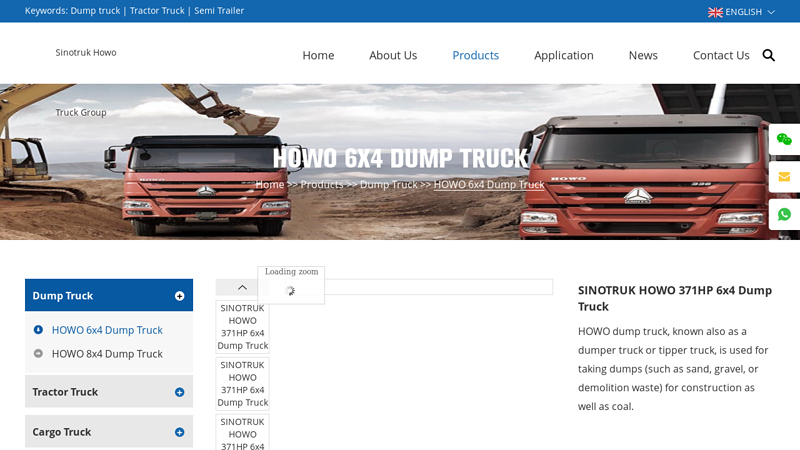Click the Home breadcrumb link
Screen dimensions: 800x450
[x=270, y=184]
